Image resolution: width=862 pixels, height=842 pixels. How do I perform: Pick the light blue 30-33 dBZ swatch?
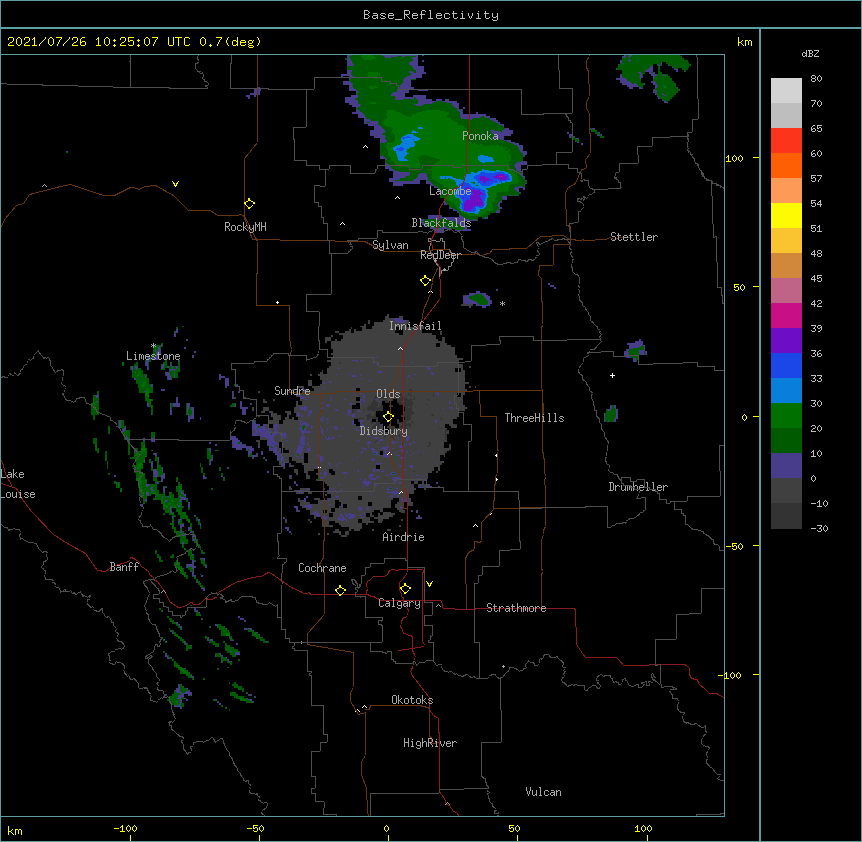click(x=786, y=391)
